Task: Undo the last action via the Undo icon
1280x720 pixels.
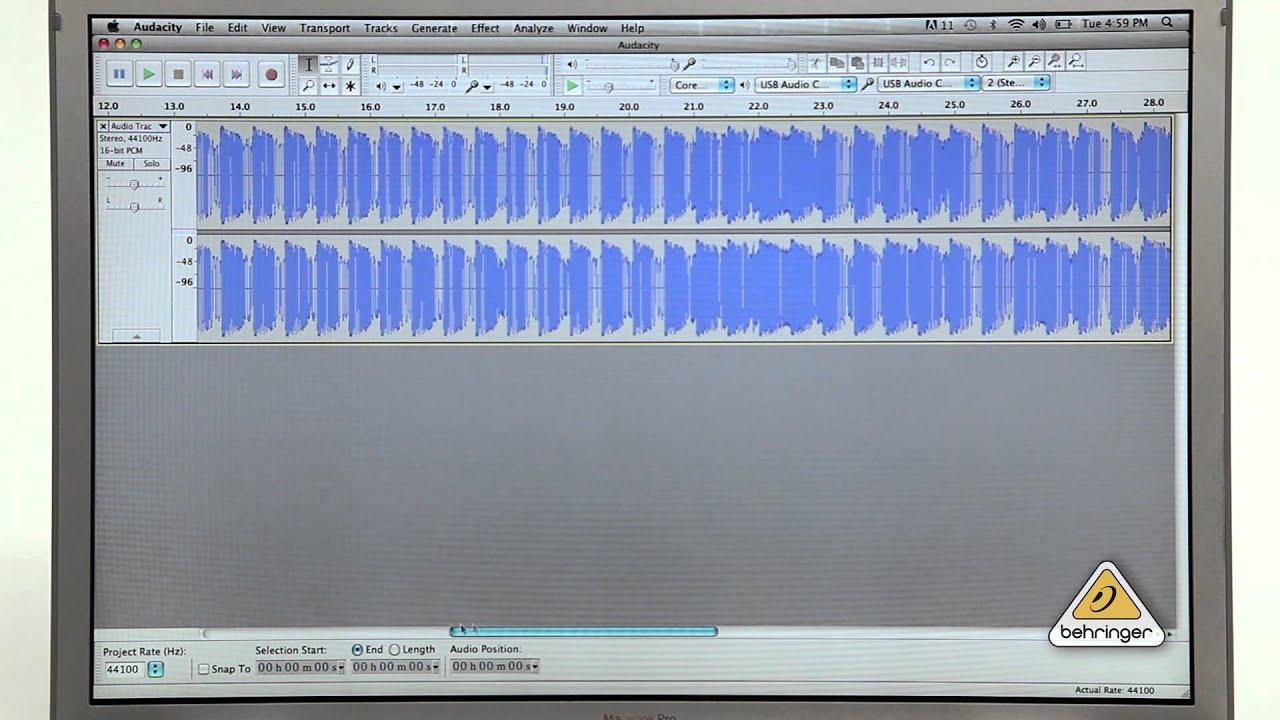Action: point(929,62)
